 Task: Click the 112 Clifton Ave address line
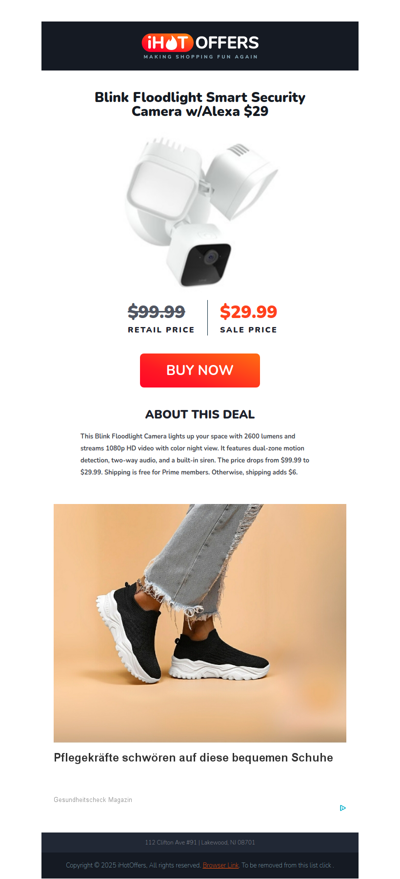[200, 843]
